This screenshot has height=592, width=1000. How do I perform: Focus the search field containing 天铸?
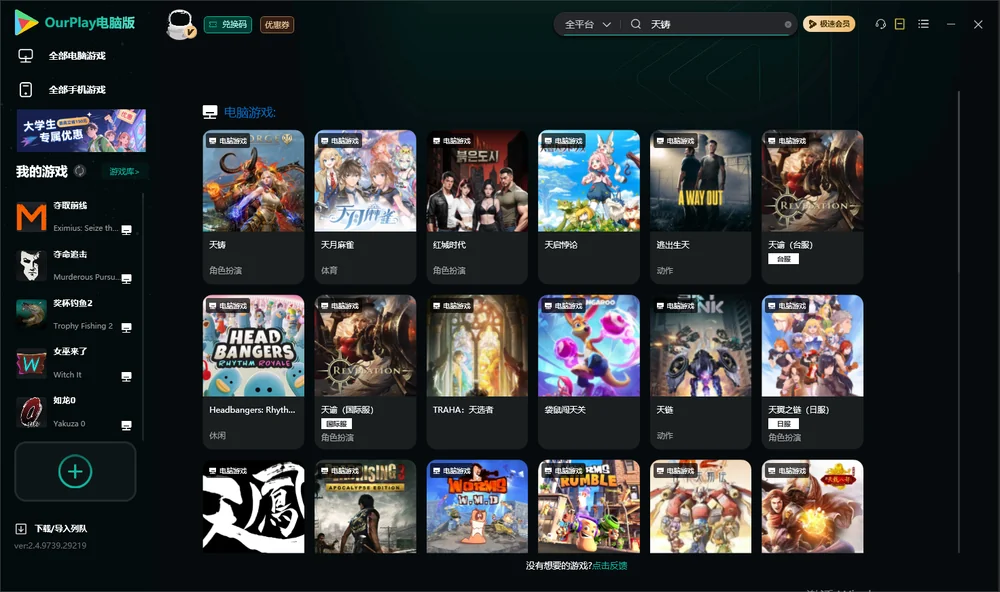[x=714, y=24]
